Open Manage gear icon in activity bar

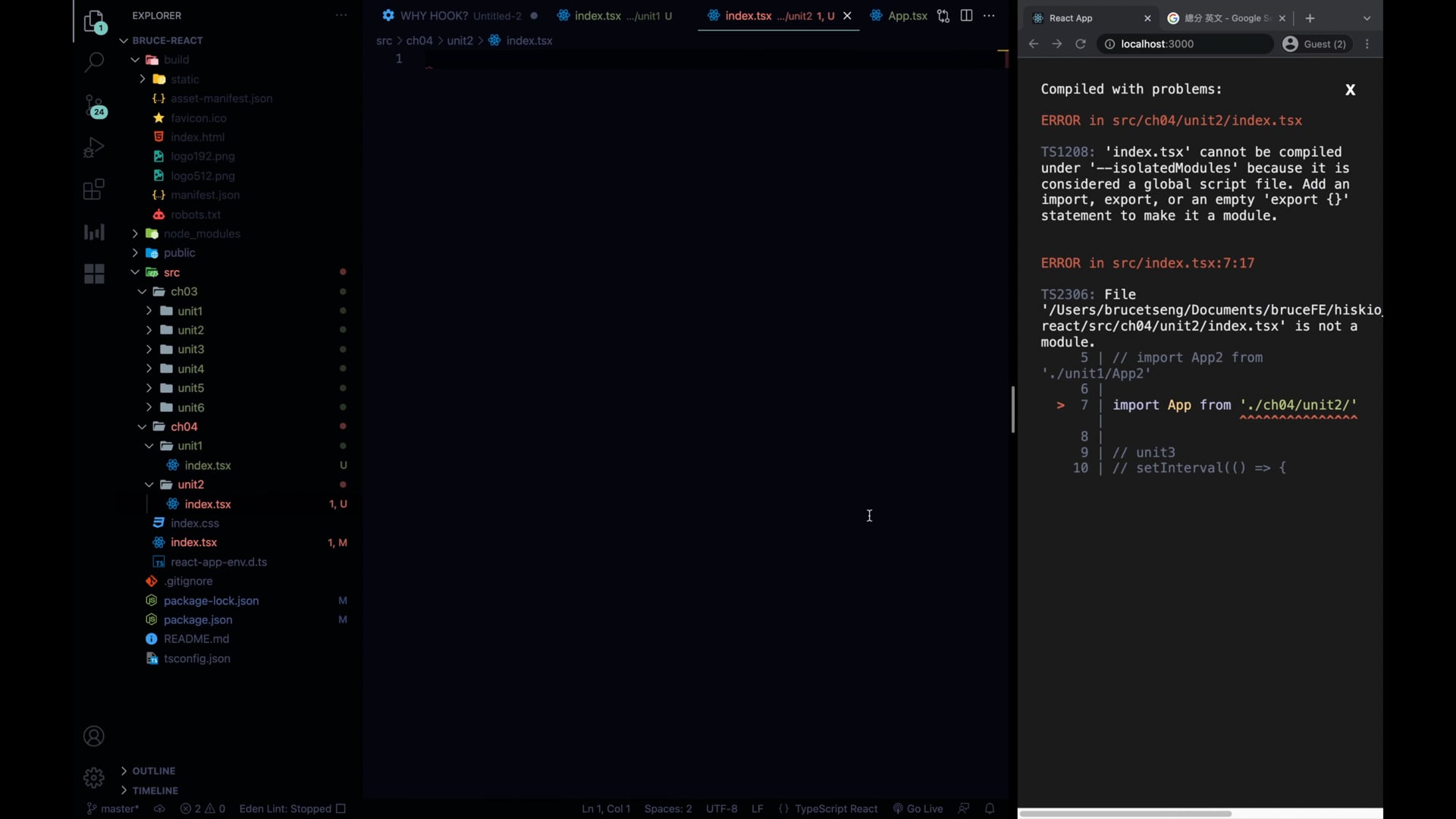[93, 777]
